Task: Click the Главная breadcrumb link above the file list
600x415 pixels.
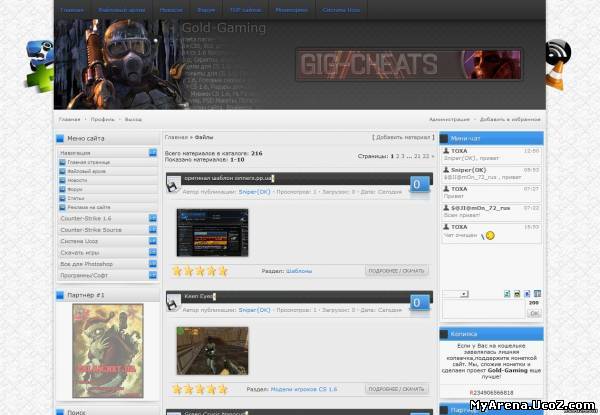Action: pyautogui.click(x=176, y=137)
